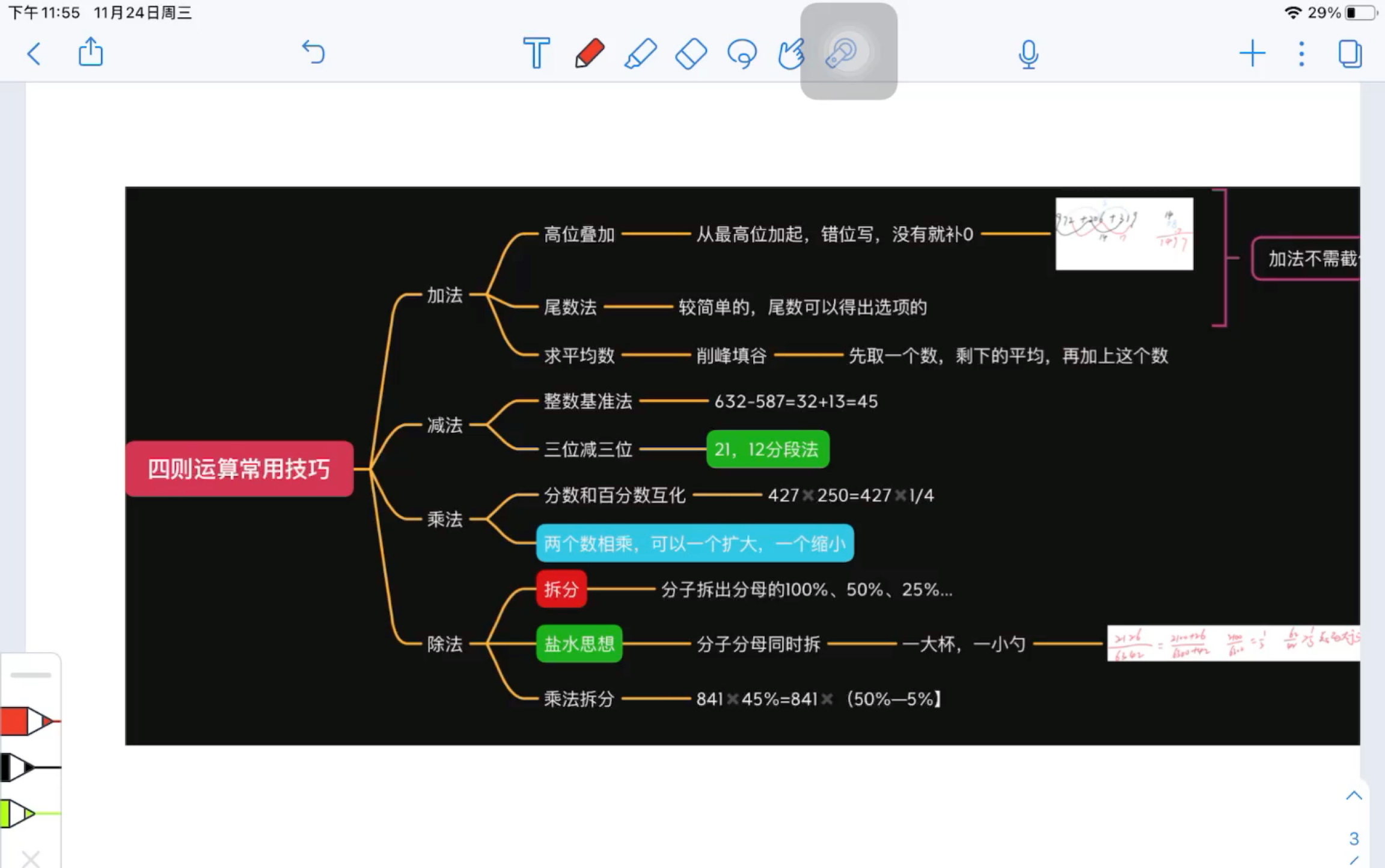
Task: Tap page number 3 indicator
Action: (x=1354, y=839)
